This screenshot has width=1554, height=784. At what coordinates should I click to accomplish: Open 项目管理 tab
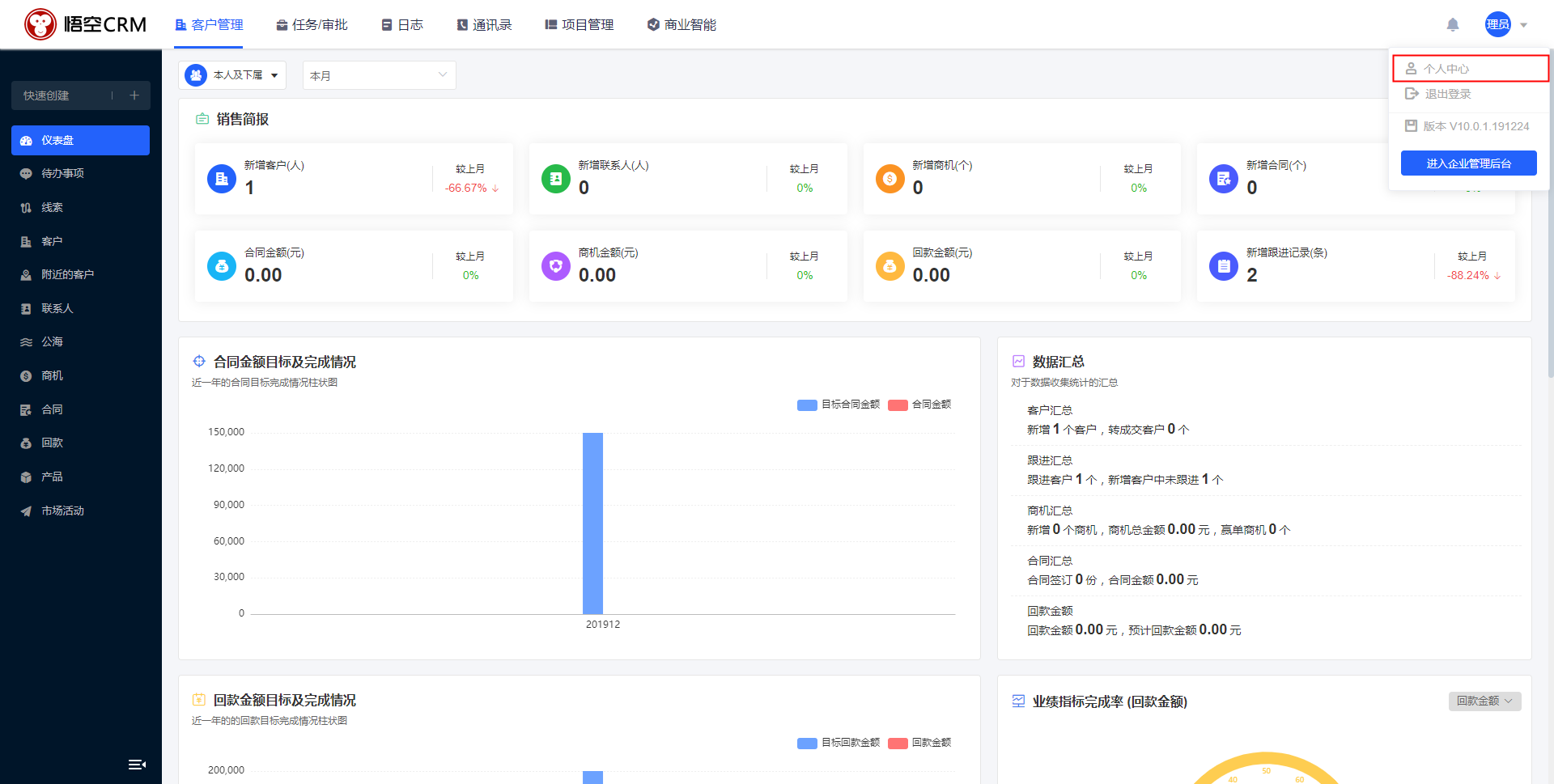coord(580,25)
